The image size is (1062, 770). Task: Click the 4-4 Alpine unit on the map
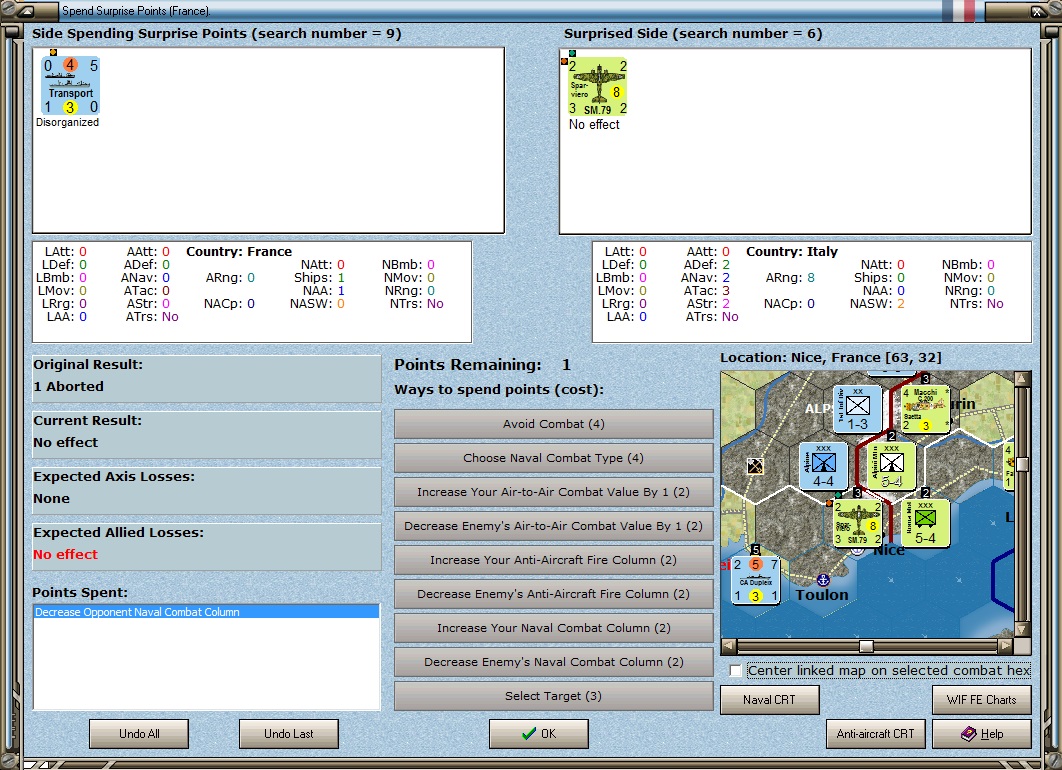(824, 466)
